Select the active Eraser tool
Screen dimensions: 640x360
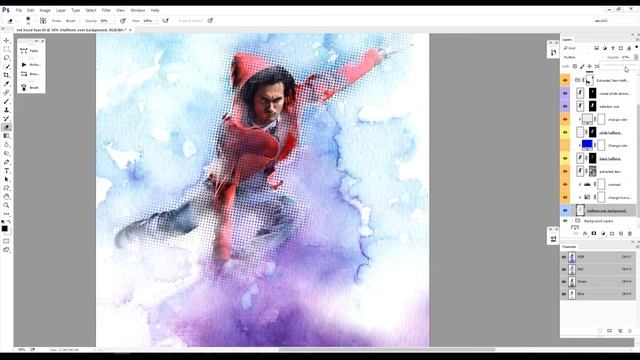click(x=6, y=127)
